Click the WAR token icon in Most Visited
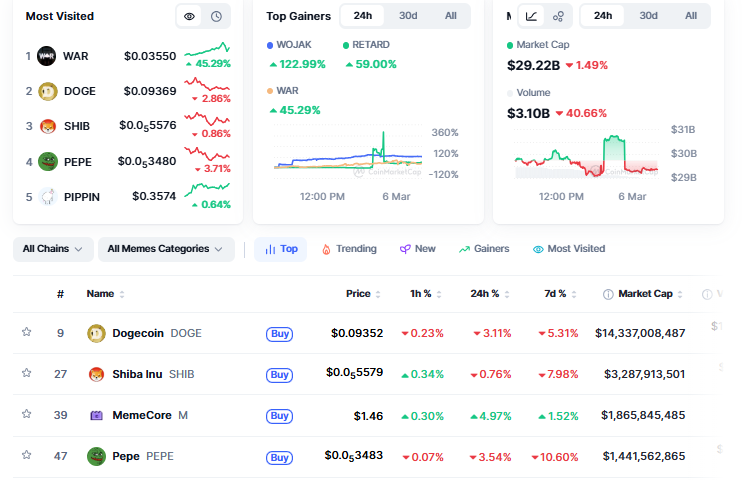 [x=46, y=56]
